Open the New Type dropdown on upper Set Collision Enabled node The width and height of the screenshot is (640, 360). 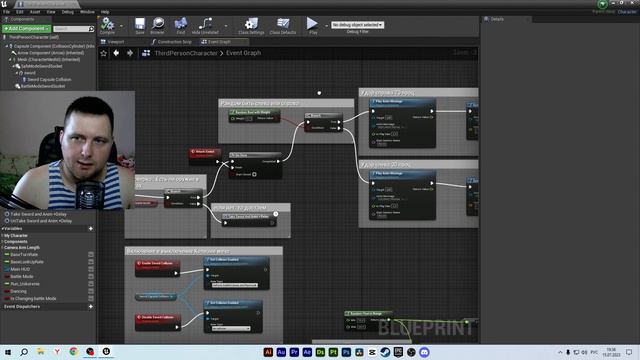pyautogui.click(x=235, y=285)
